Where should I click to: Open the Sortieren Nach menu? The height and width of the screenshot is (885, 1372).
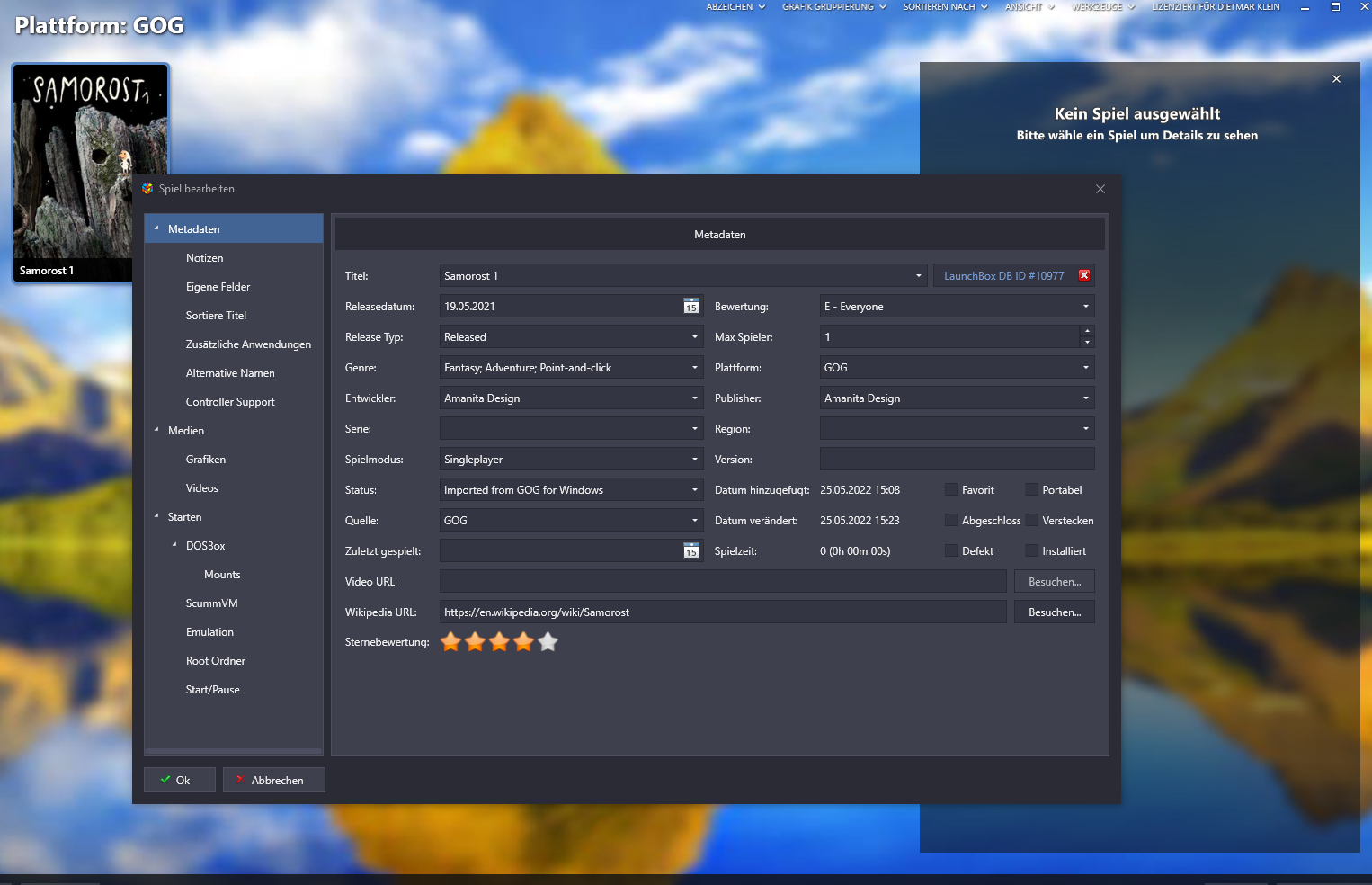click(x=945, y=7)
